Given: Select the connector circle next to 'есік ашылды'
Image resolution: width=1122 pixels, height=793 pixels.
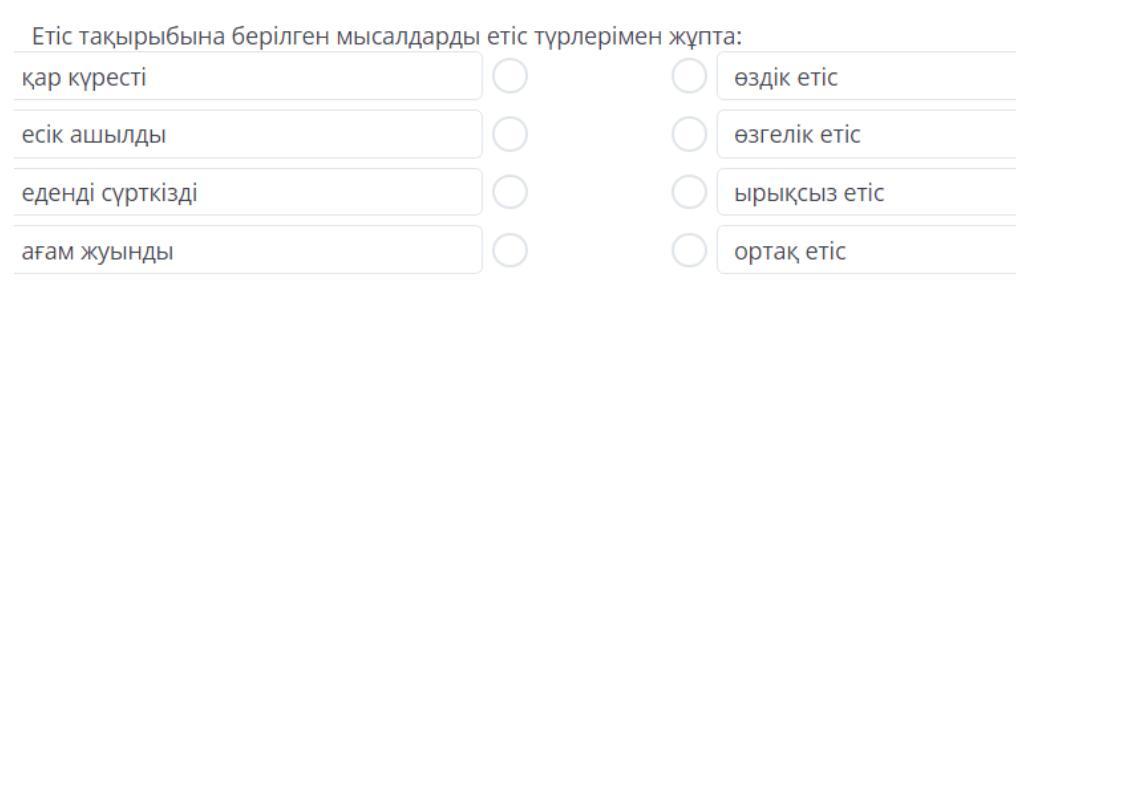Looking at the screenshot, I should 510,135.
